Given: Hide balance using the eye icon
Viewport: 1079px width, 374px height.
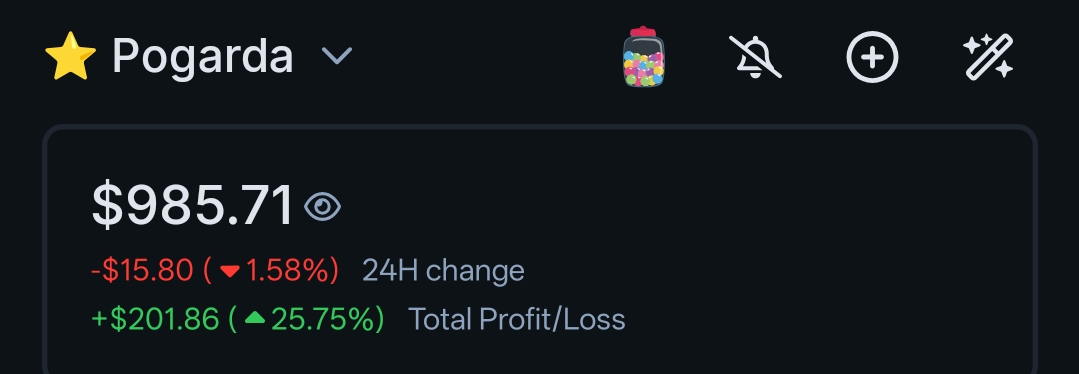Looking at the screenshot, I should point(322,207).
